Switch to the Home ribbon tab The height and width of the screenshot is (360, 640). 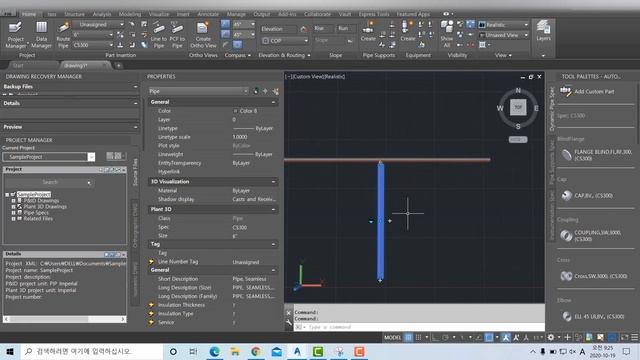pos(29,14)
